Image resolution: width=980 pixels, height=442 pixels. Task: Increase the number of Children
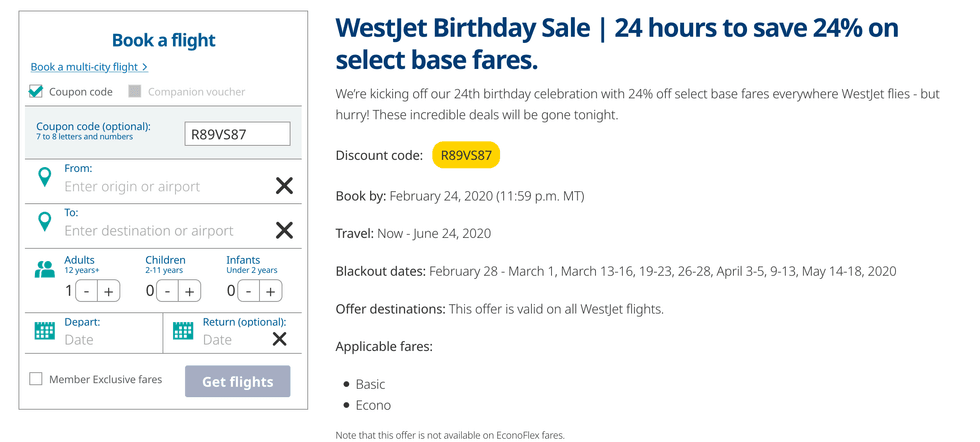[189, 291]
